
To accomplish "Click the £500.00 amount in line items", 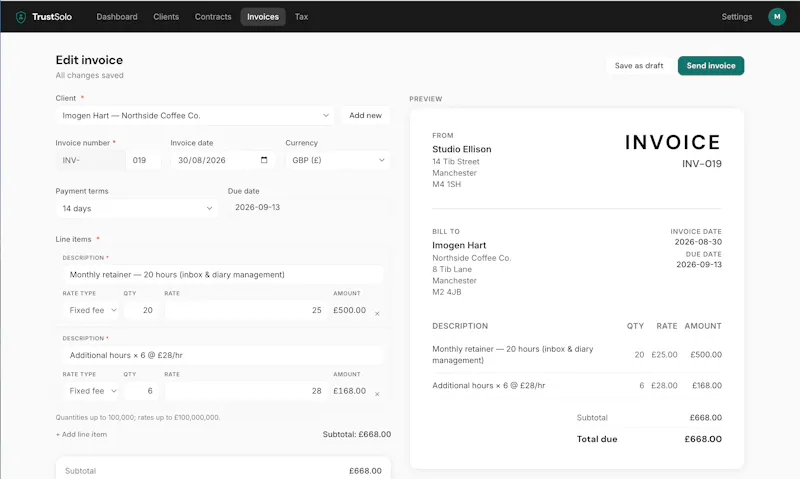I will click(349, 310).
